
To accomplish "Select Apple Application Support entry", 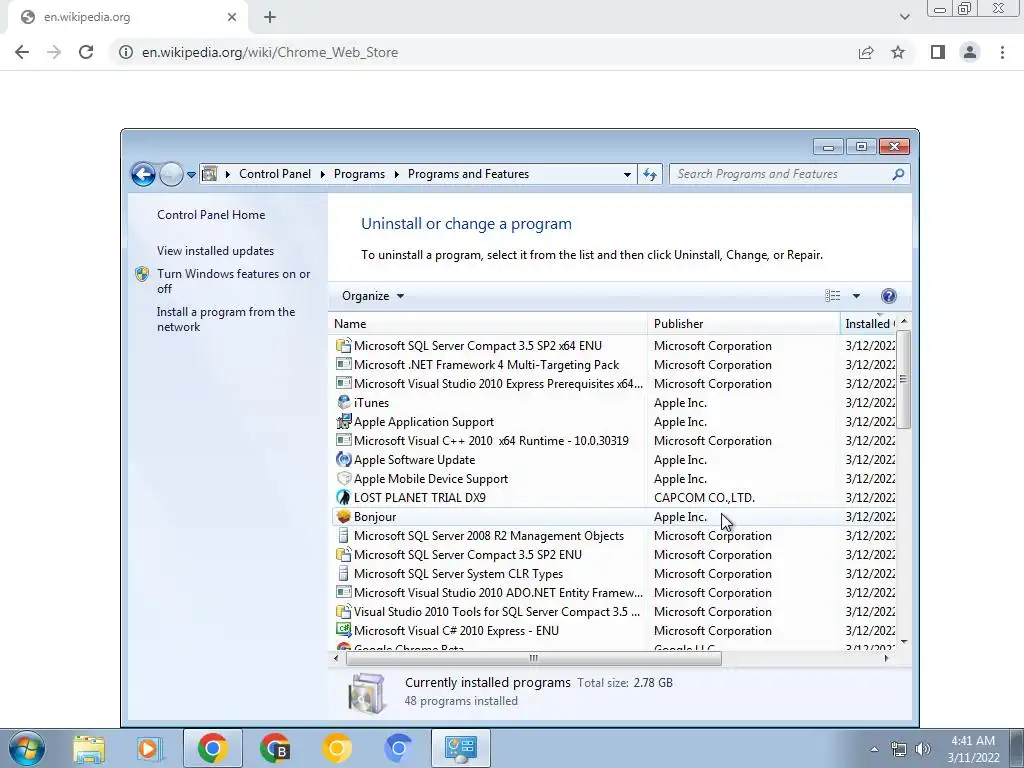I will click(614, 422).
